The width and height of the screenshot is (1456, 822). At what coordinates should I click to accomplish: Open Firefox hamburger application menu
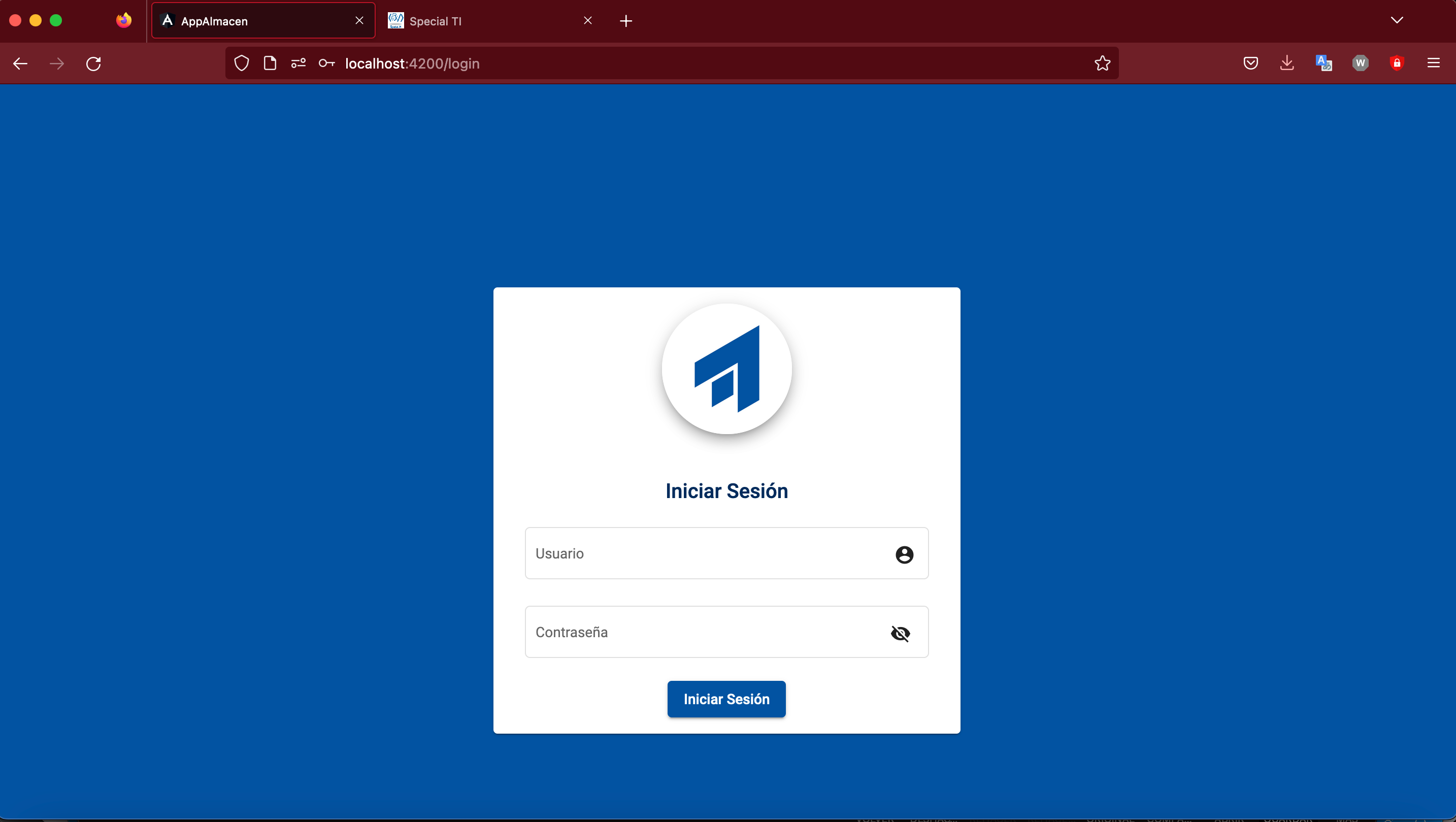(1433, 63)
